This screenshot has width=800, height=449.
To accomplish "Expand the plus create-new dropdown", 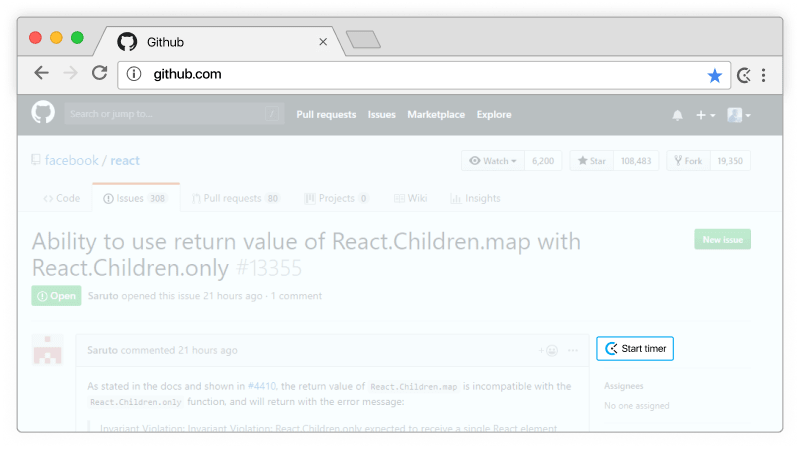I will pos(706,115).
